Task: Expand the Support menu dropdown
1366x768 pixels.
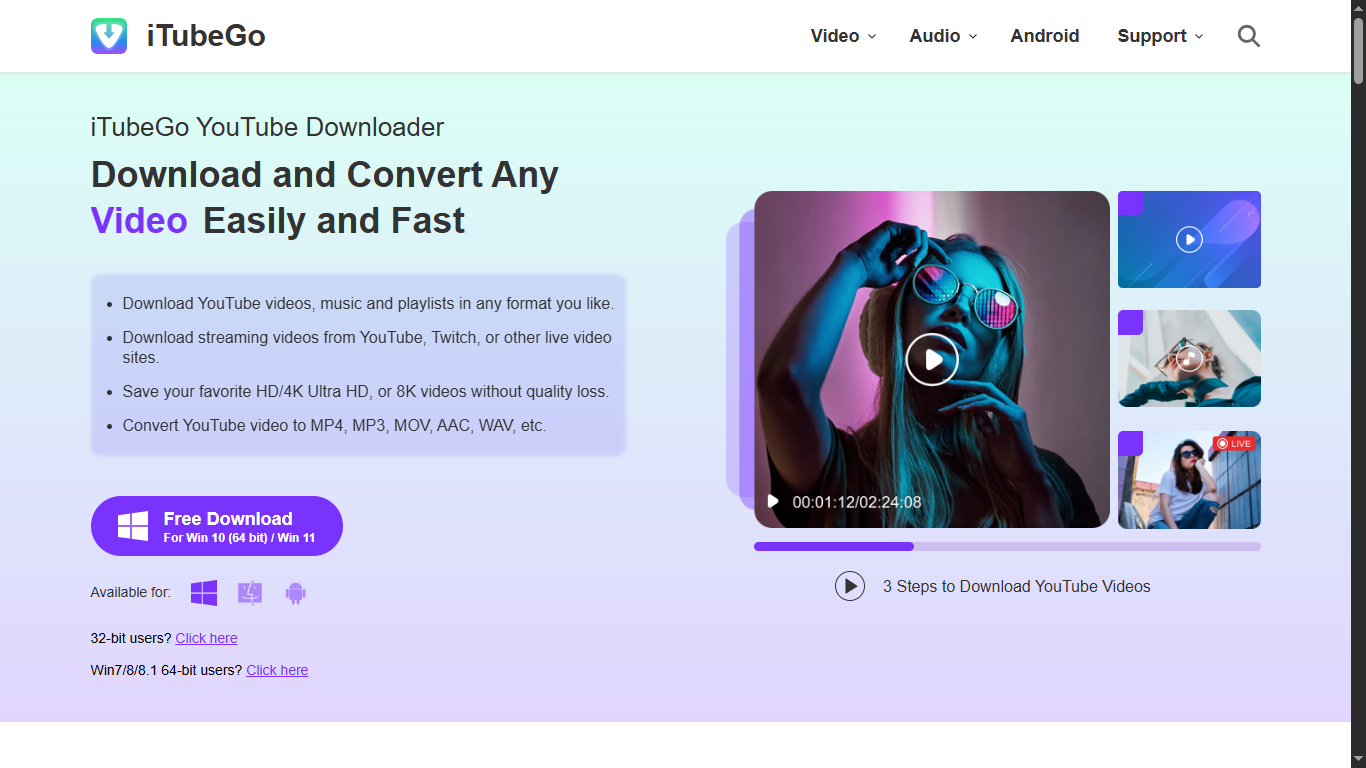Action: click(x=1160, y=36)
